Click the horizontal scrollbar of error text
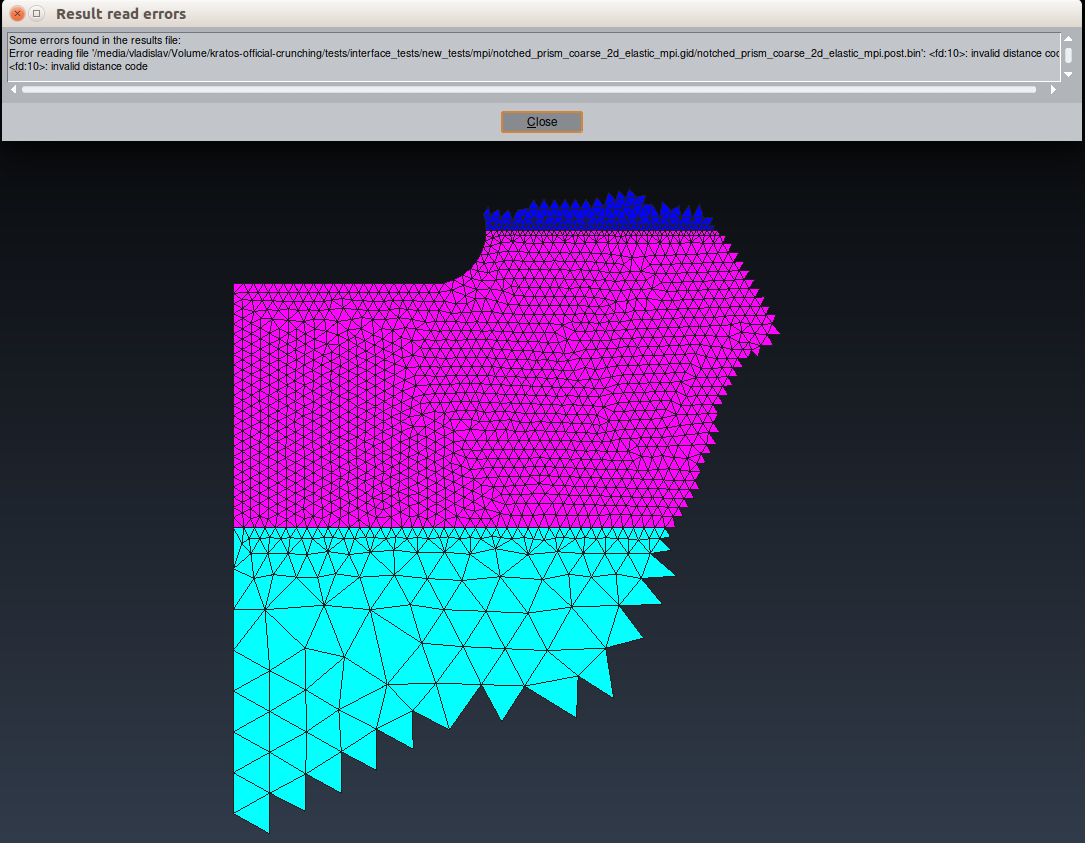 click(529, 89)
